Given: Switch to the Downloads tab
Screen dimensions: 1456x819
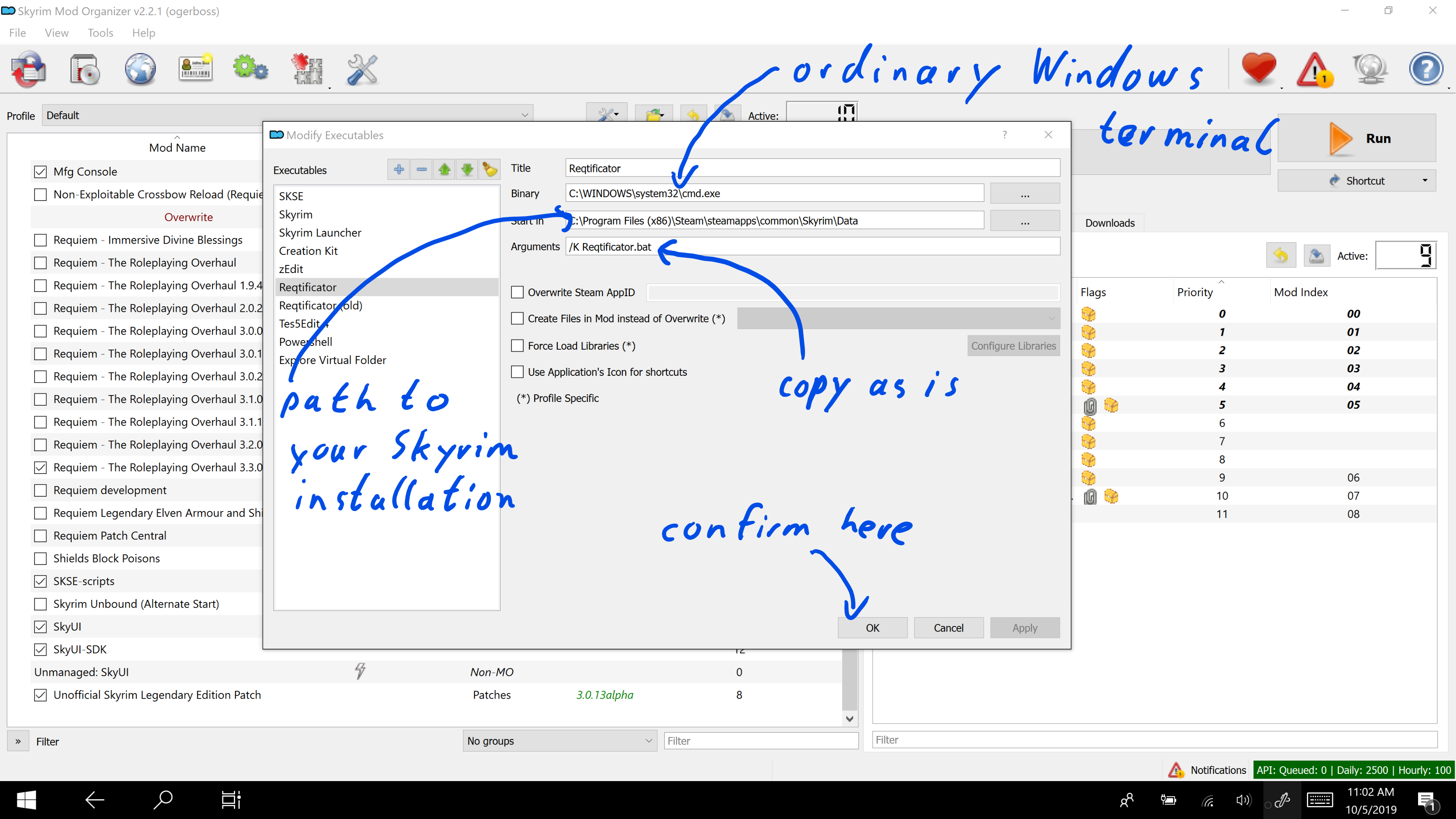Looking at the screenshot, I should click(1110, 223).
